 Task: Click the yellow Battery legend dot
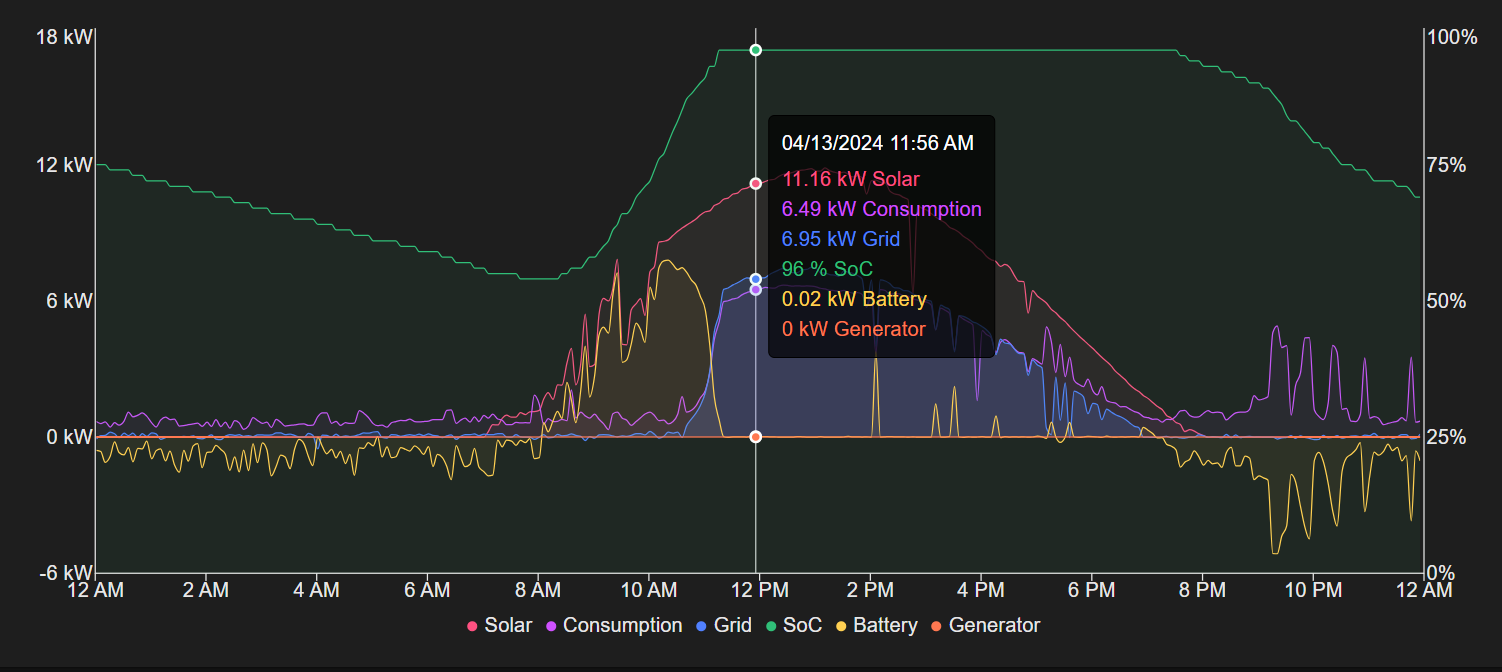pyautogui.click(x=839, y=626)
